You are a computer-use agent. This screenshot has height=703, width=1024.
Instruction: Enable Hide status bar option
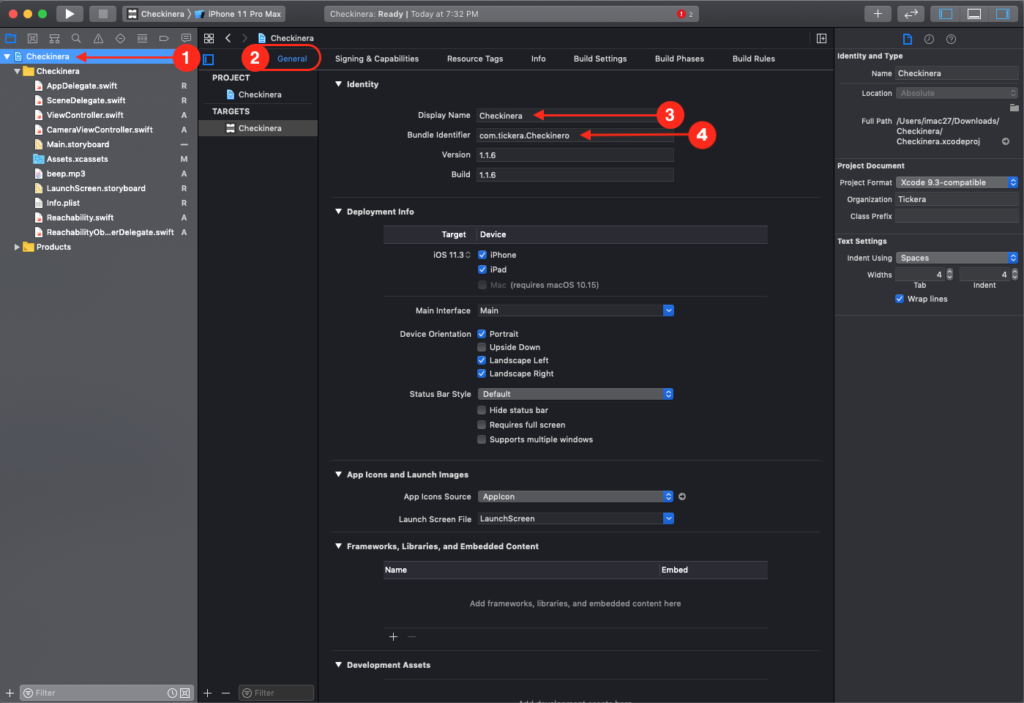[481, 410]
